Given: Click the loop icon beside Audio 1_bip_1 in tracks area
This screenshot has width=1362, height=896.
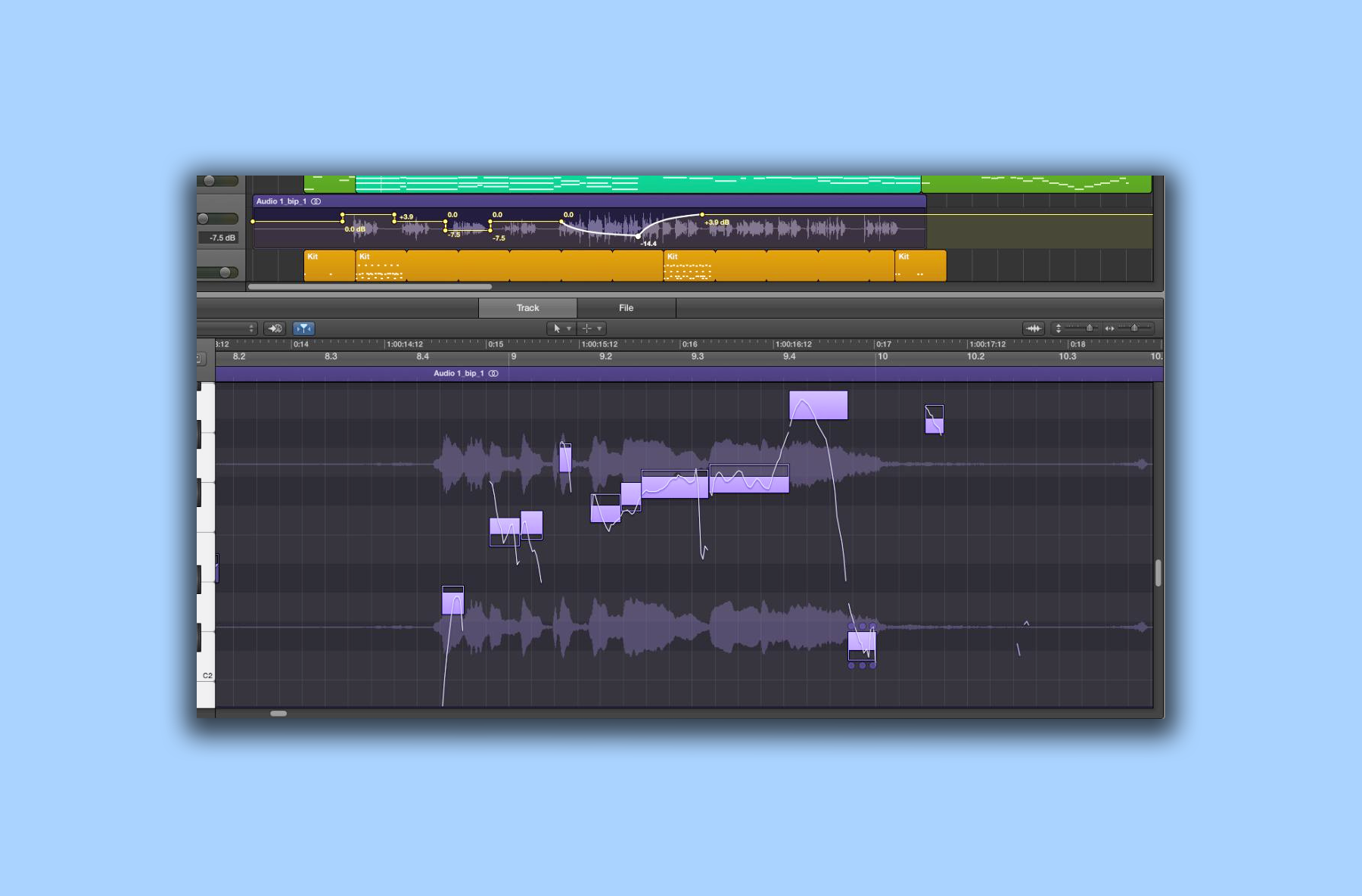Looking at the screenshot, I should click(x=316, y=201).
